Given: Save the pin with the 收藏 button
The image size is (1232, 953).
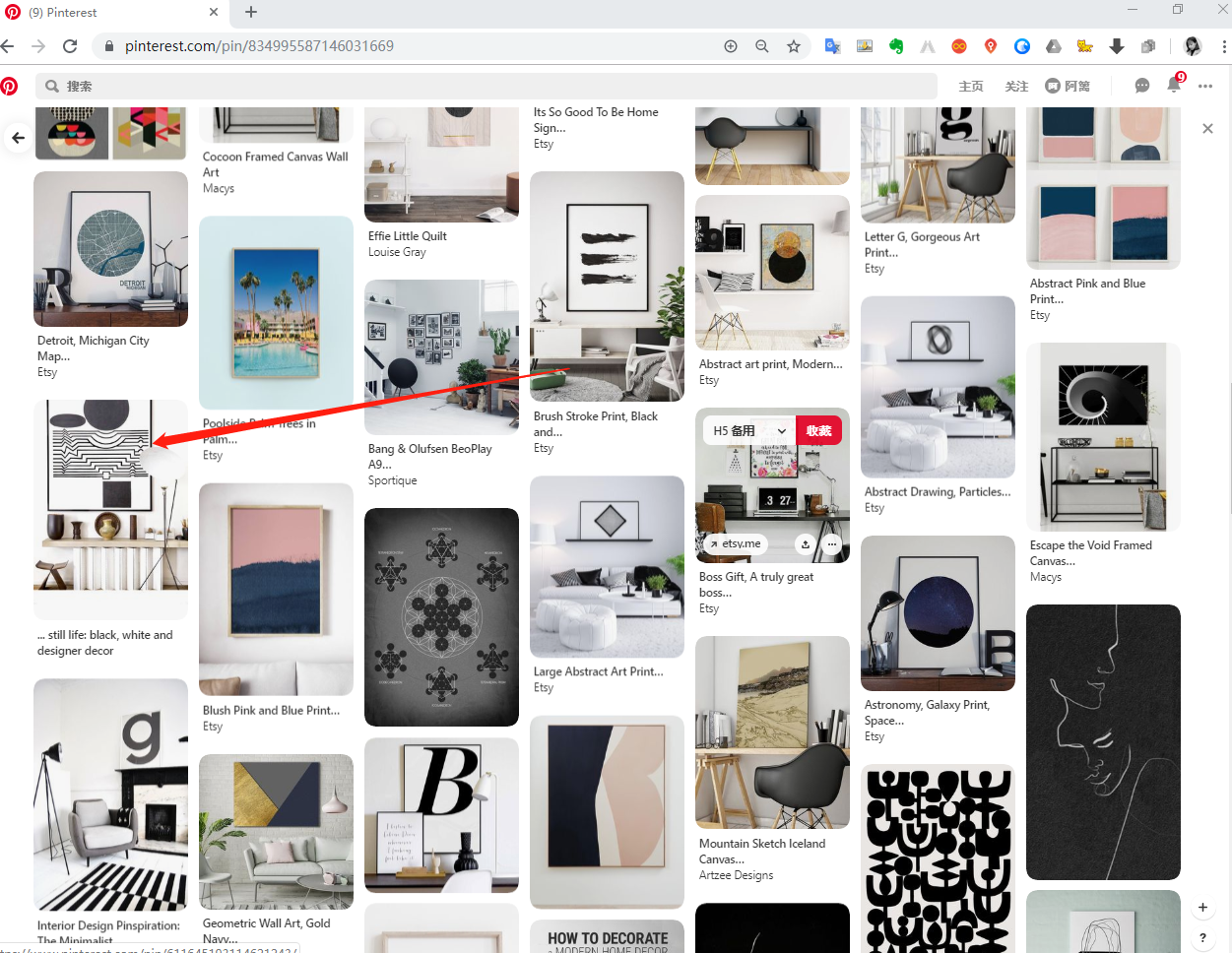Looking at the screenshot, I should (818, 431).
